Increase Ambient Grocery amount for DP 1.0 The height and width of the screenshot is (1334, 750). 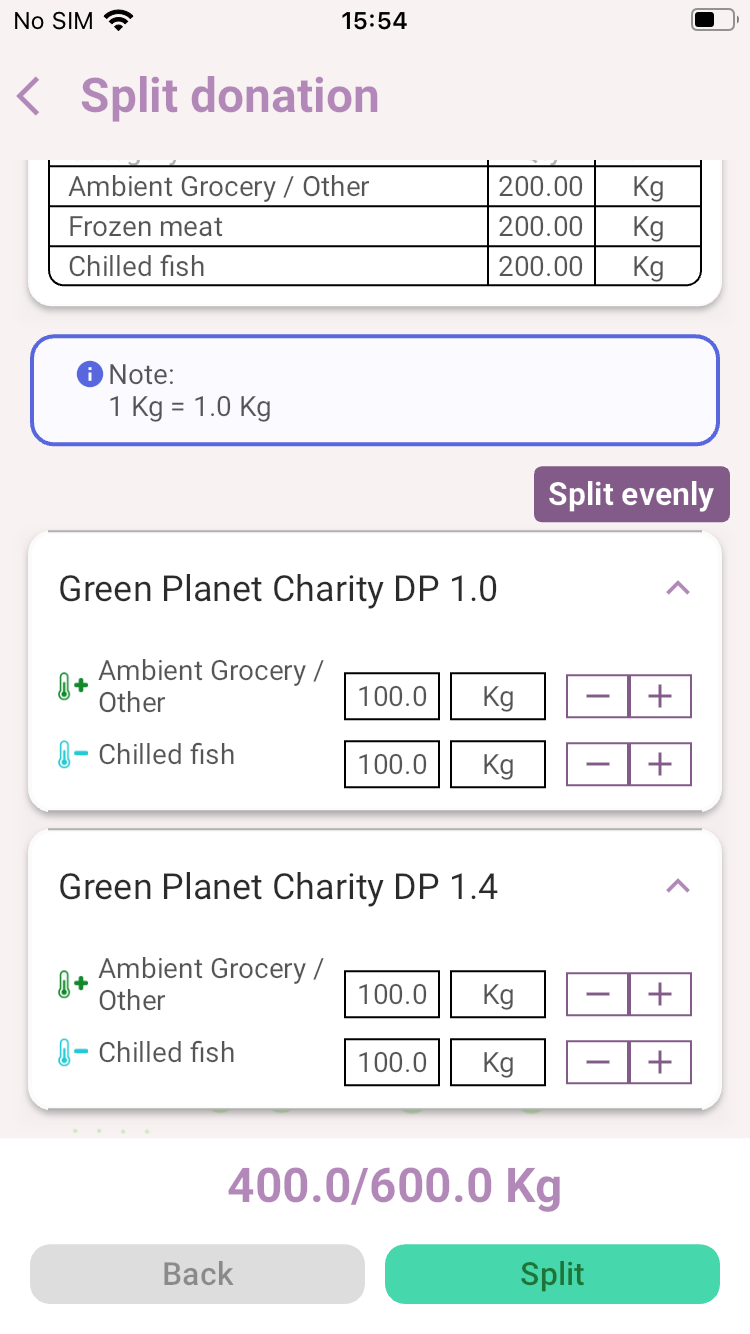pyautogui.click(x=660, y=697)
